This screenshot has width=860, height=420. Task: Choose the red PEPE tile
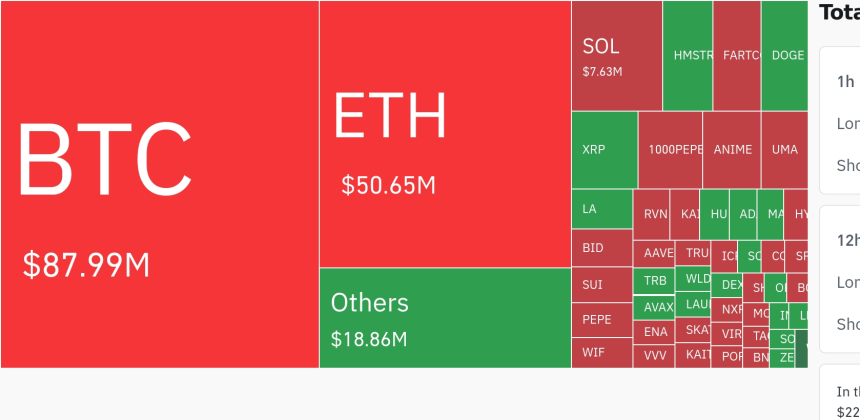pos(602,320)
